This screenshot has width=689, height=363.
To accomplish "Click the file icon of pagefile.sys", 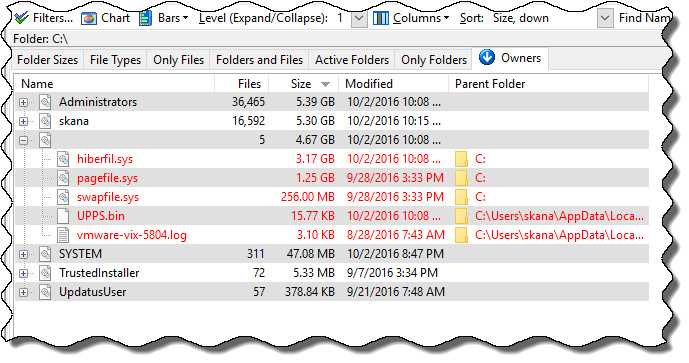I will 63,178.
